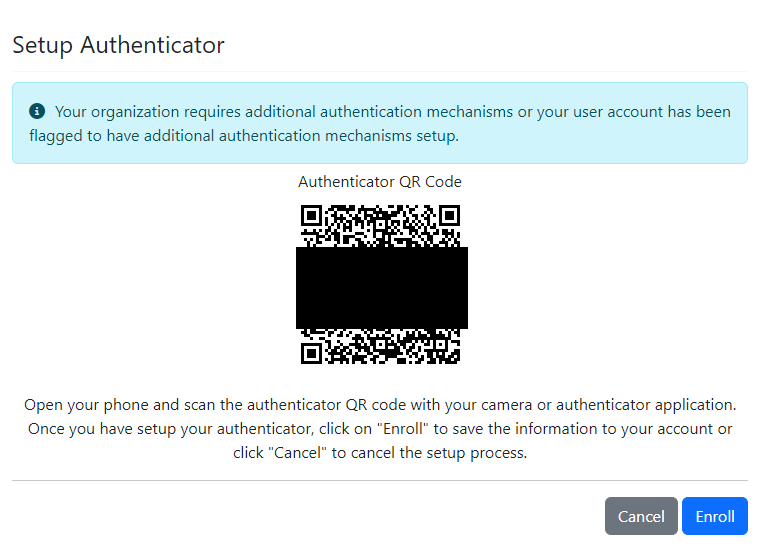Click the divider line below the heading

[380, 71]
